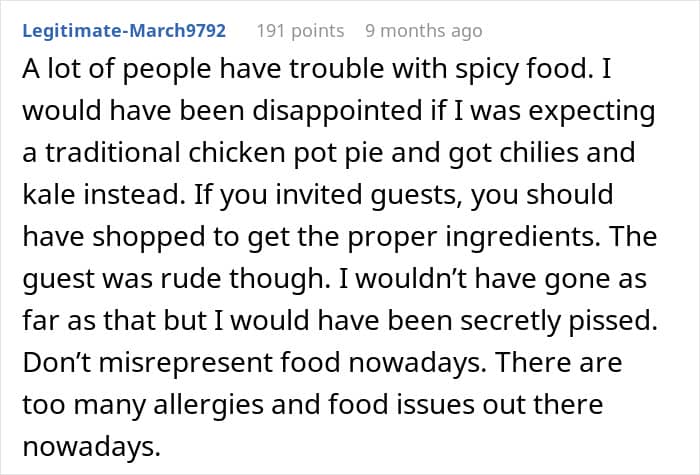Click the phrase "guest was rude though"
This screenshot has height=475, width=700.
pyautogui.click(x=174, y=279)
